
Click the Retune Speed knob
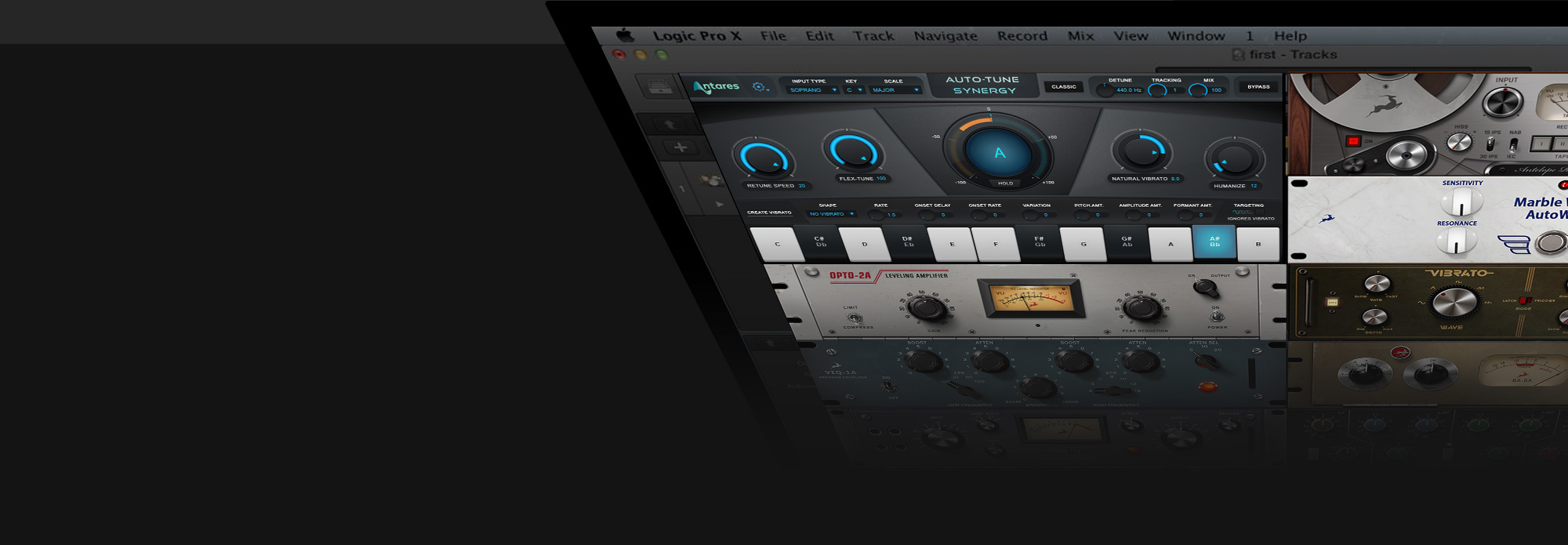pos(763,158)
